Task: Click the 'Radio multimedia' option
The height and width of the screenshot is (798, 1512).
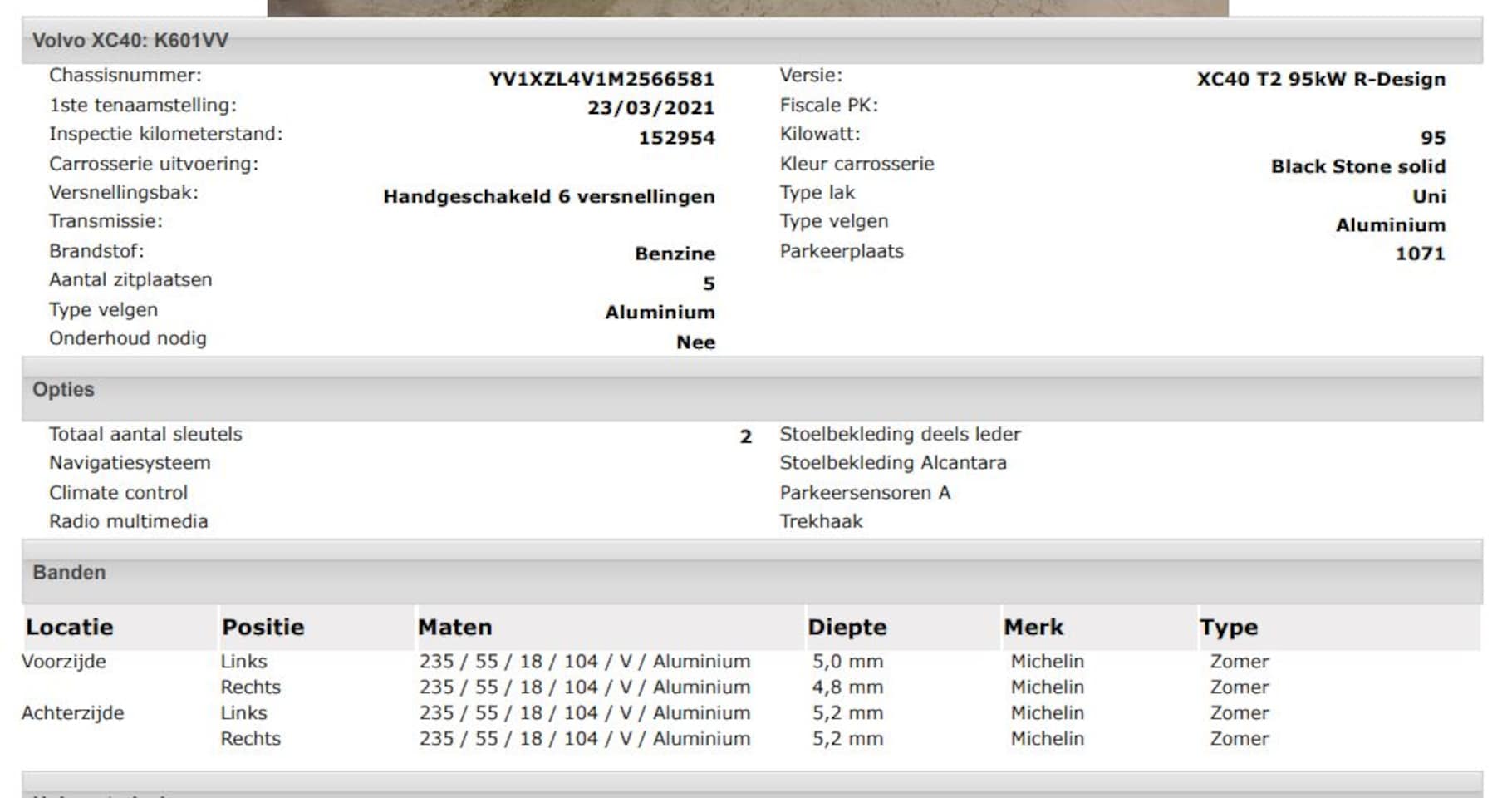Action: click(x=129, y=521)
